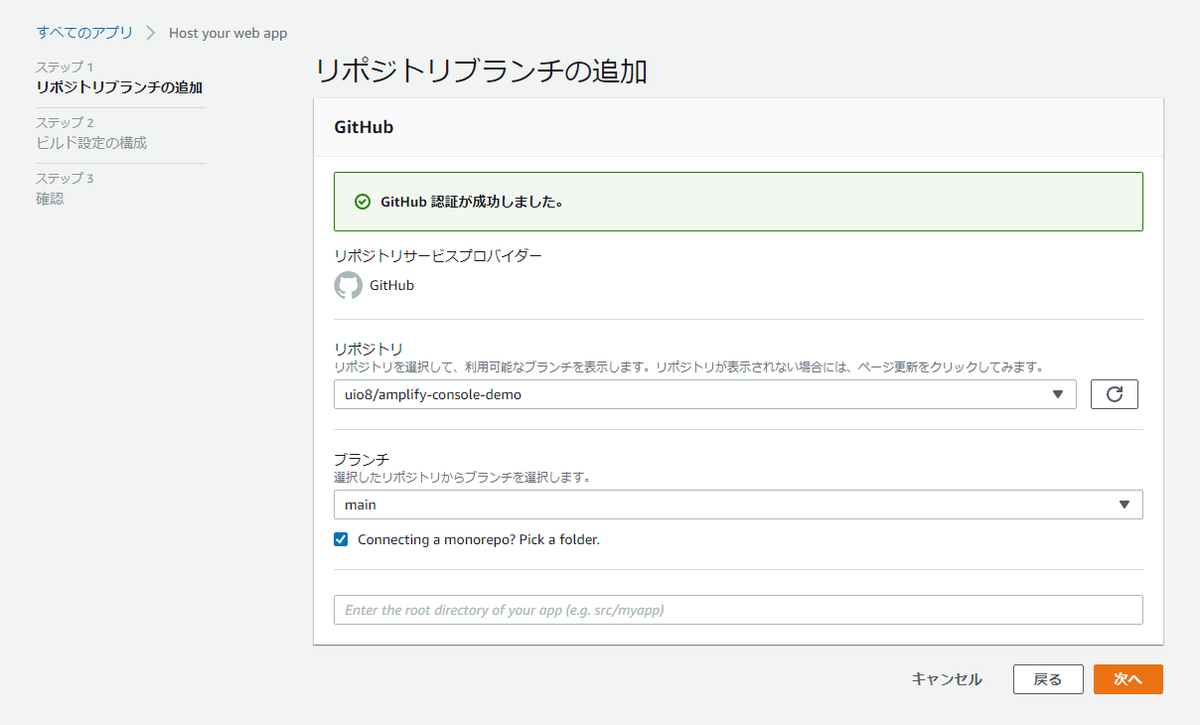The width and height of the screenshot is (1200, 725).
Task: Click the GitHub panel header title
Action: [364, 127]
